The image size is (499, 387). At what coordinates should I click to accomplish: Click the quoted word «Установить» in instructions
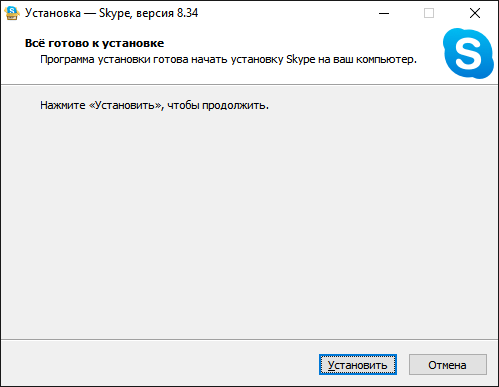125,105
